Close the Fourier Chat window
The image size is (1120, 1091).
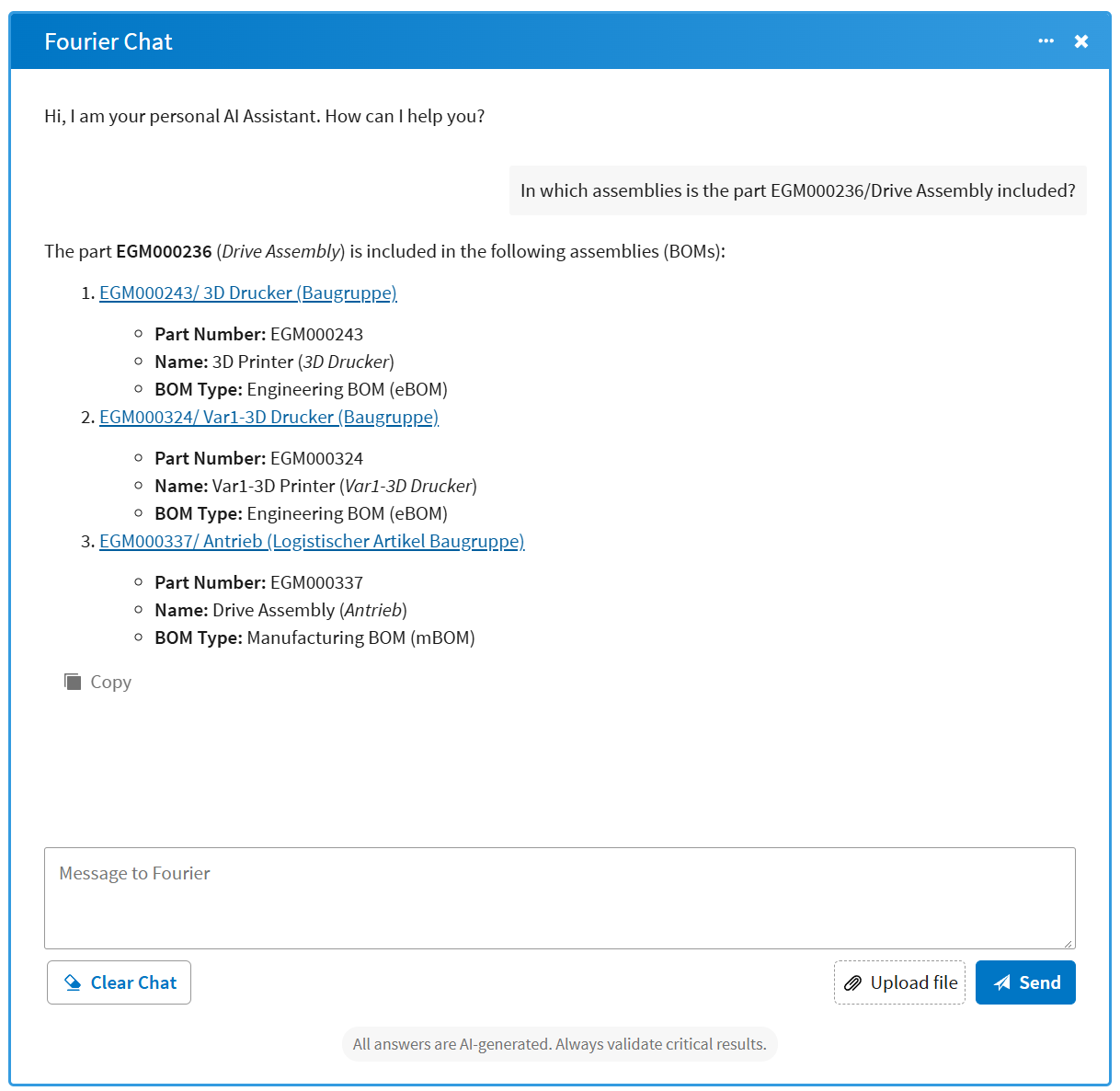[1081, 41]
